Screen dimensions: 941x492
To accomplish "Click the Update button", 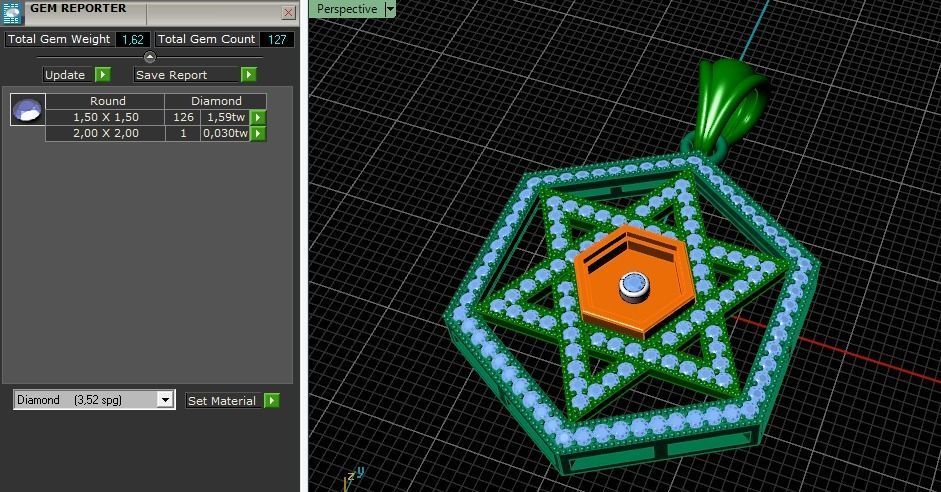I will [65, 75].
